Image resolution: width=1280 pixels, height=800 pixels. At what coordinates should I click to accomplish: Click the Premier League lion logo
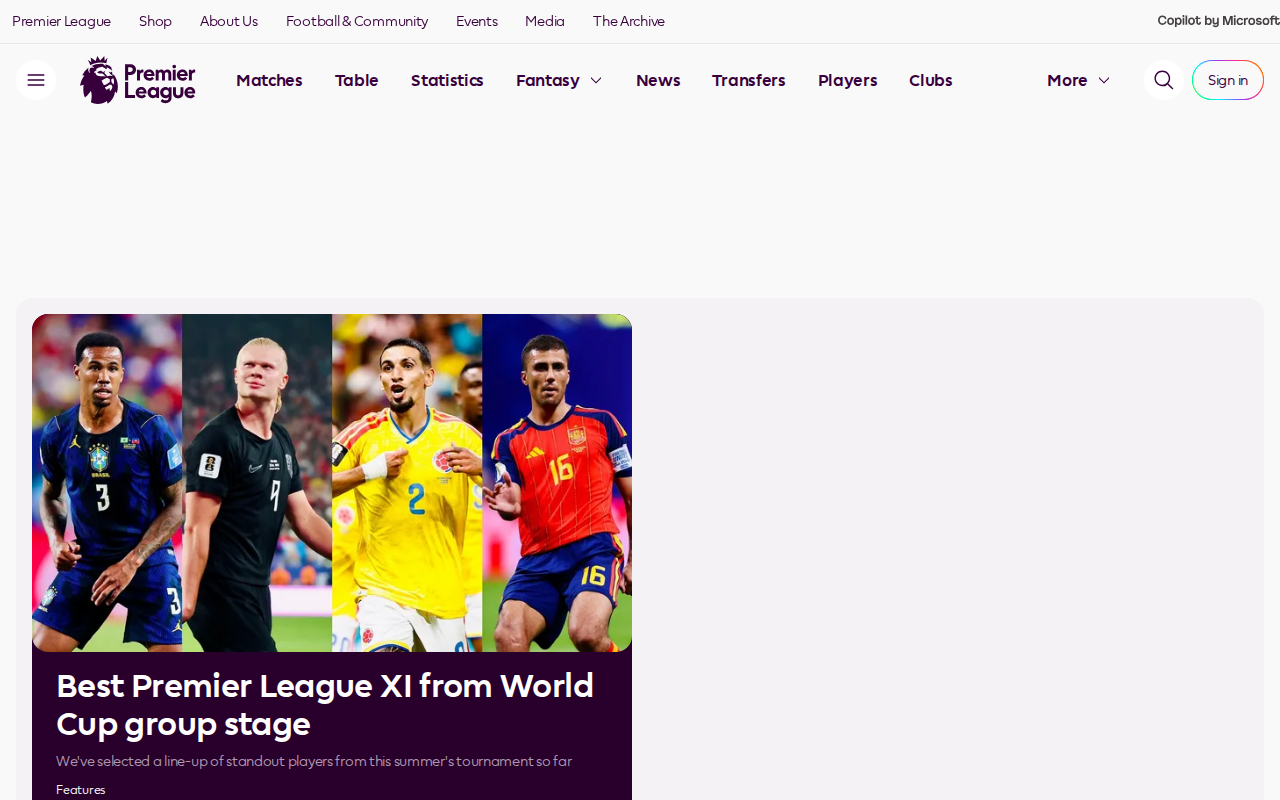coord(138,80)
